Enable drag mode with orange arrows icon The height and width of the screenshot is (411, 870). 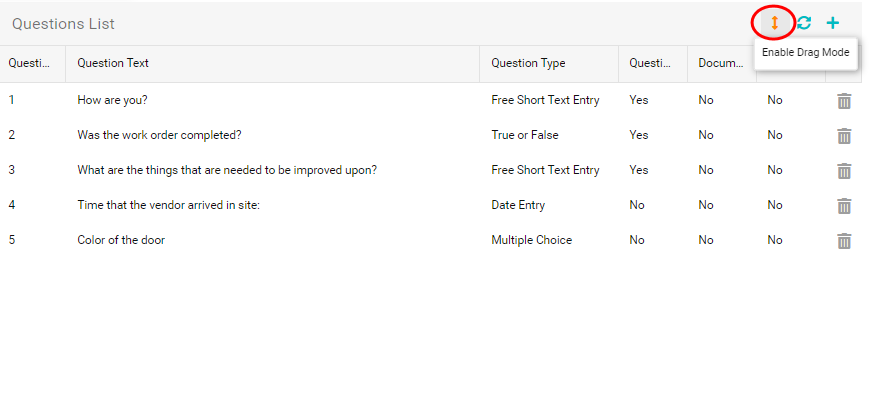[775, 23]
